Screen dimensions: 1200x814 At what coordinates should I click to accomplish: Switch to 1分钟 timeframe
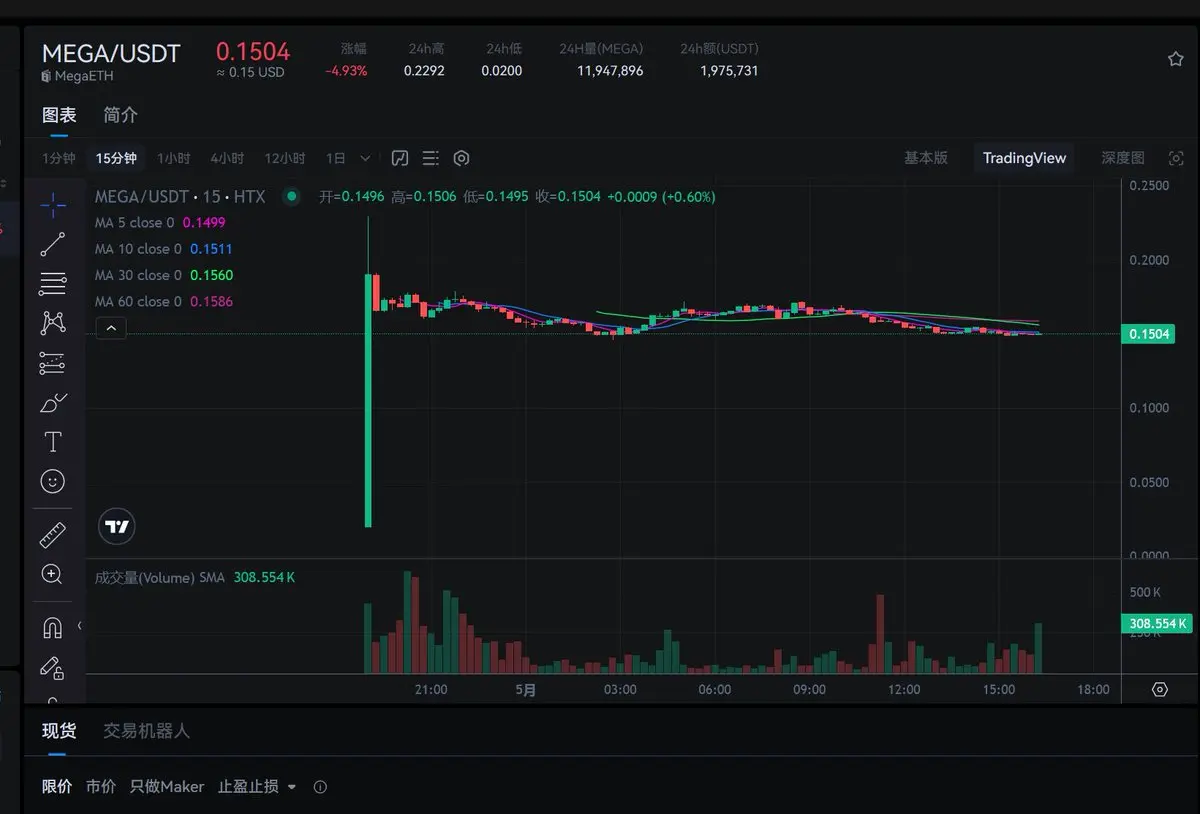click(x=58, y=158)
